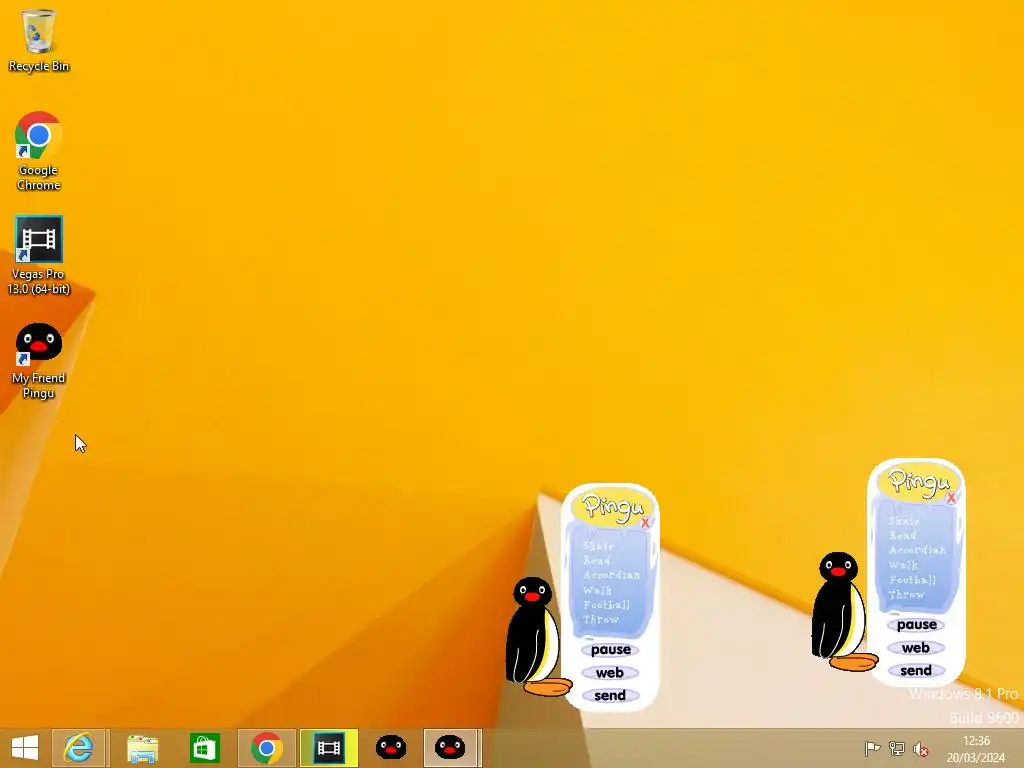Switch to first Pingu taskbar icon
The image size is (1024, 768).
point(391,748)
